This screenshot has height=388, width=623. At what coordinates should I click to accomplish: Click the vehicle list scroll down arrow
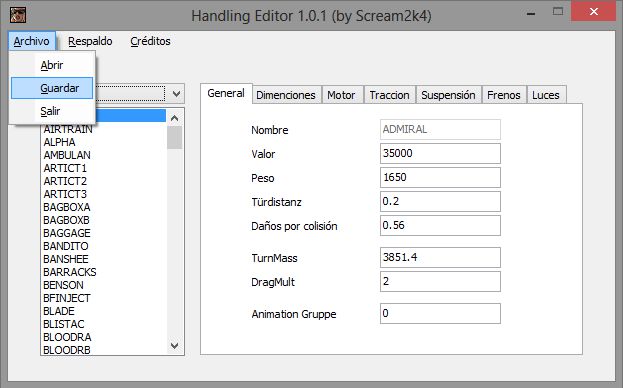click(174, 346)
